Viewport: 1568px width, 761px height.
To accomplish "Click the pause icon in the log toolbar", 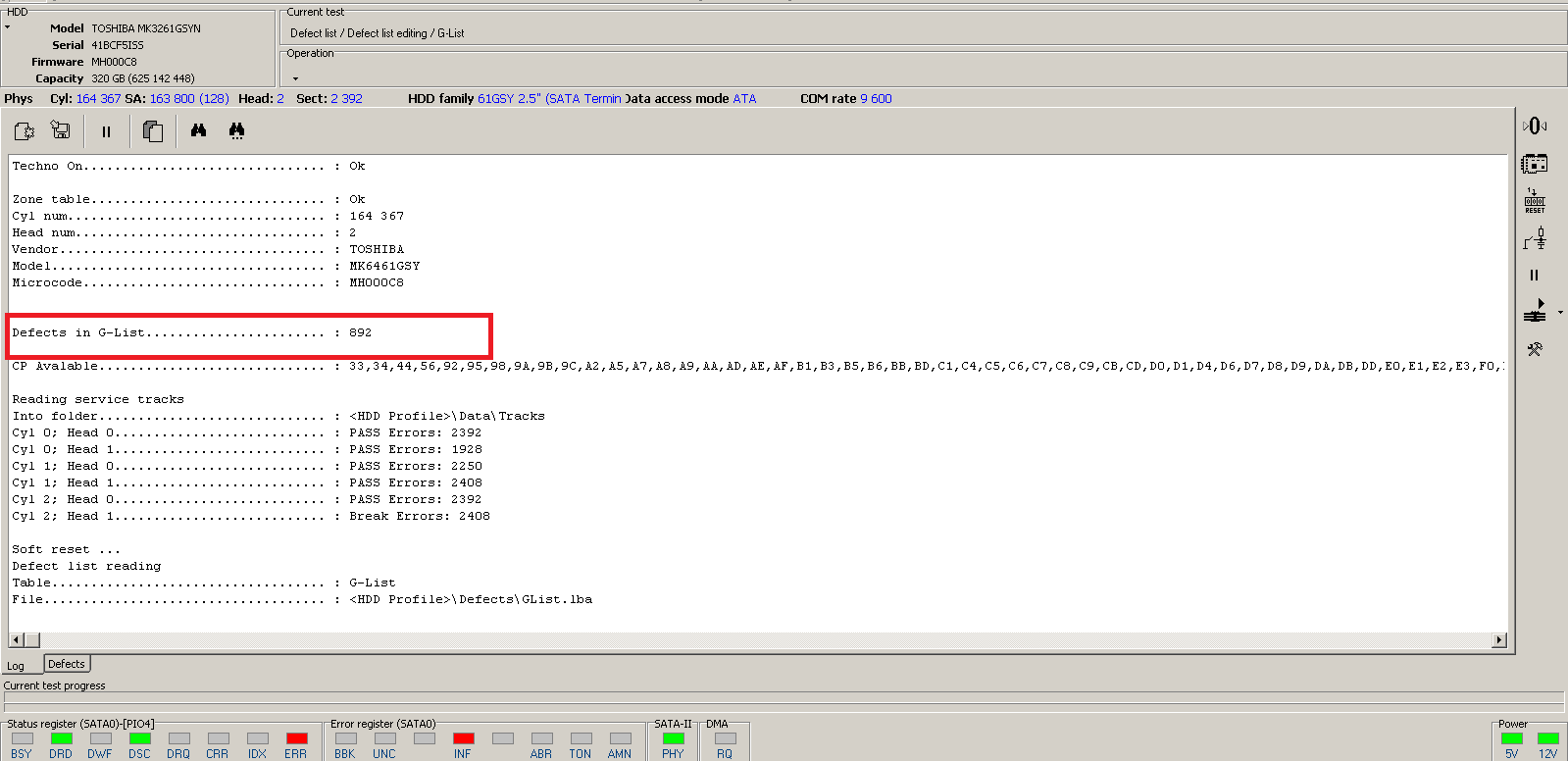I will (106, 131).
